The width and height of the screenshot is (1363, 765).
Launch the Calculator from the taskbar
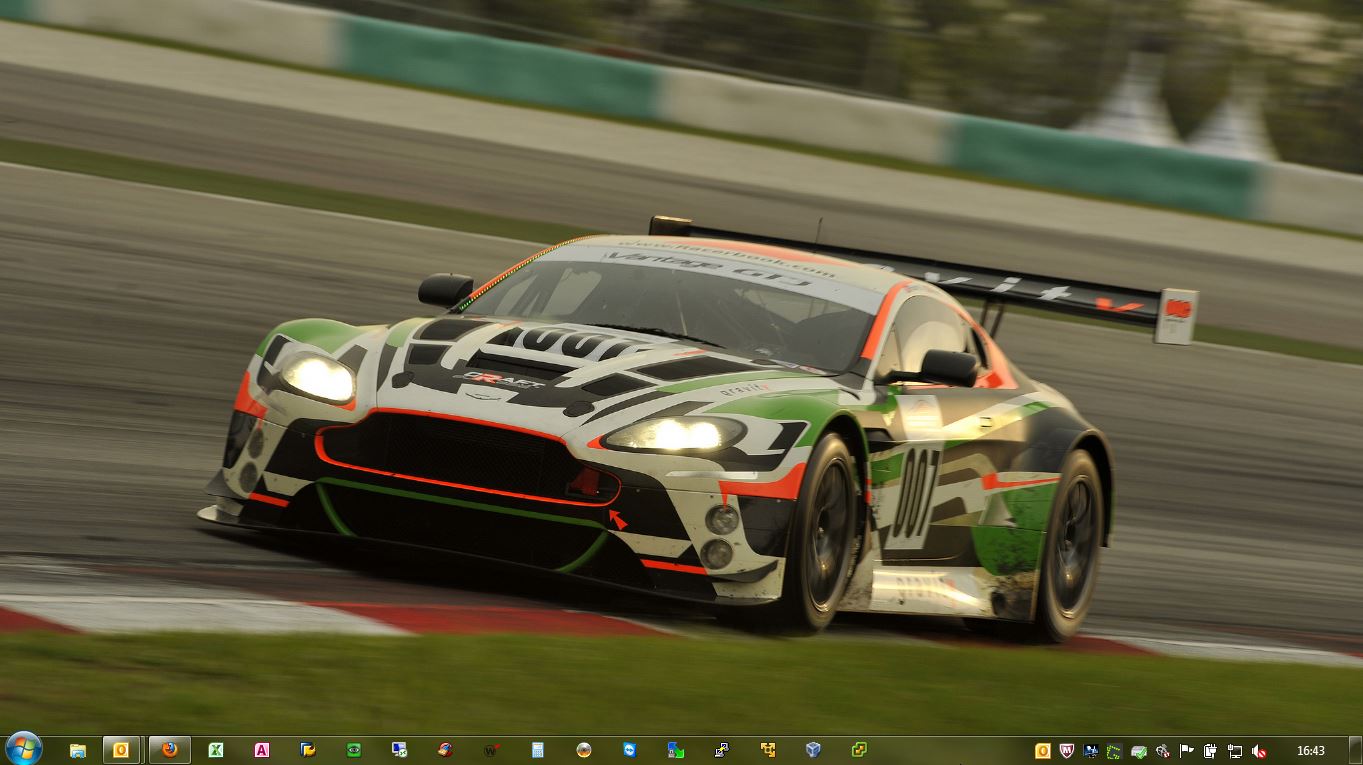(x=538, y=750)
